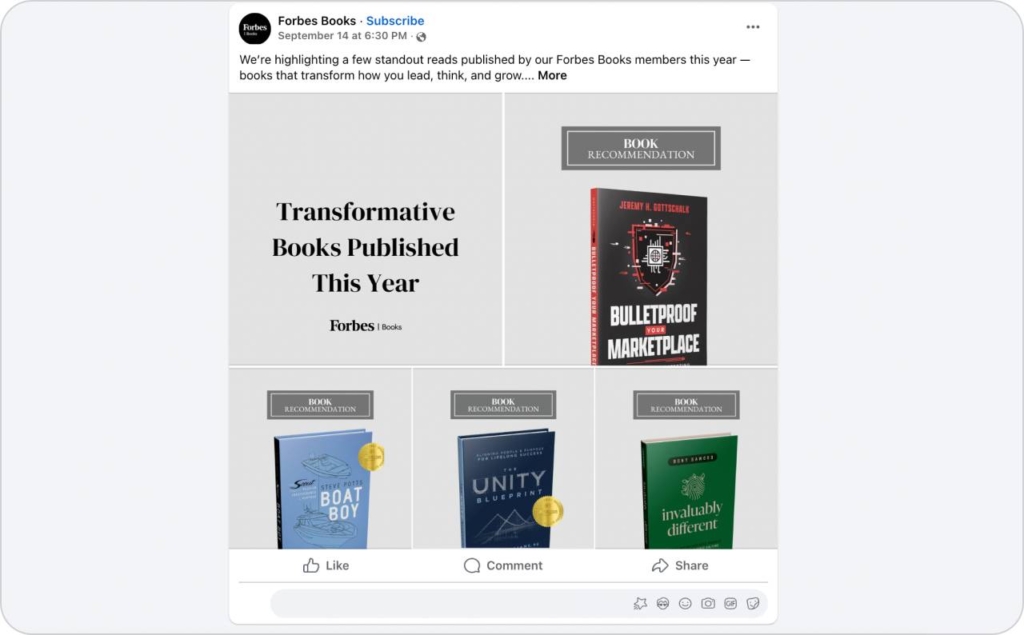Image resolution: width=1024 pixels, height=635 pixels.
Task: Click the Comment button
Action: click(x=503, y=566)
